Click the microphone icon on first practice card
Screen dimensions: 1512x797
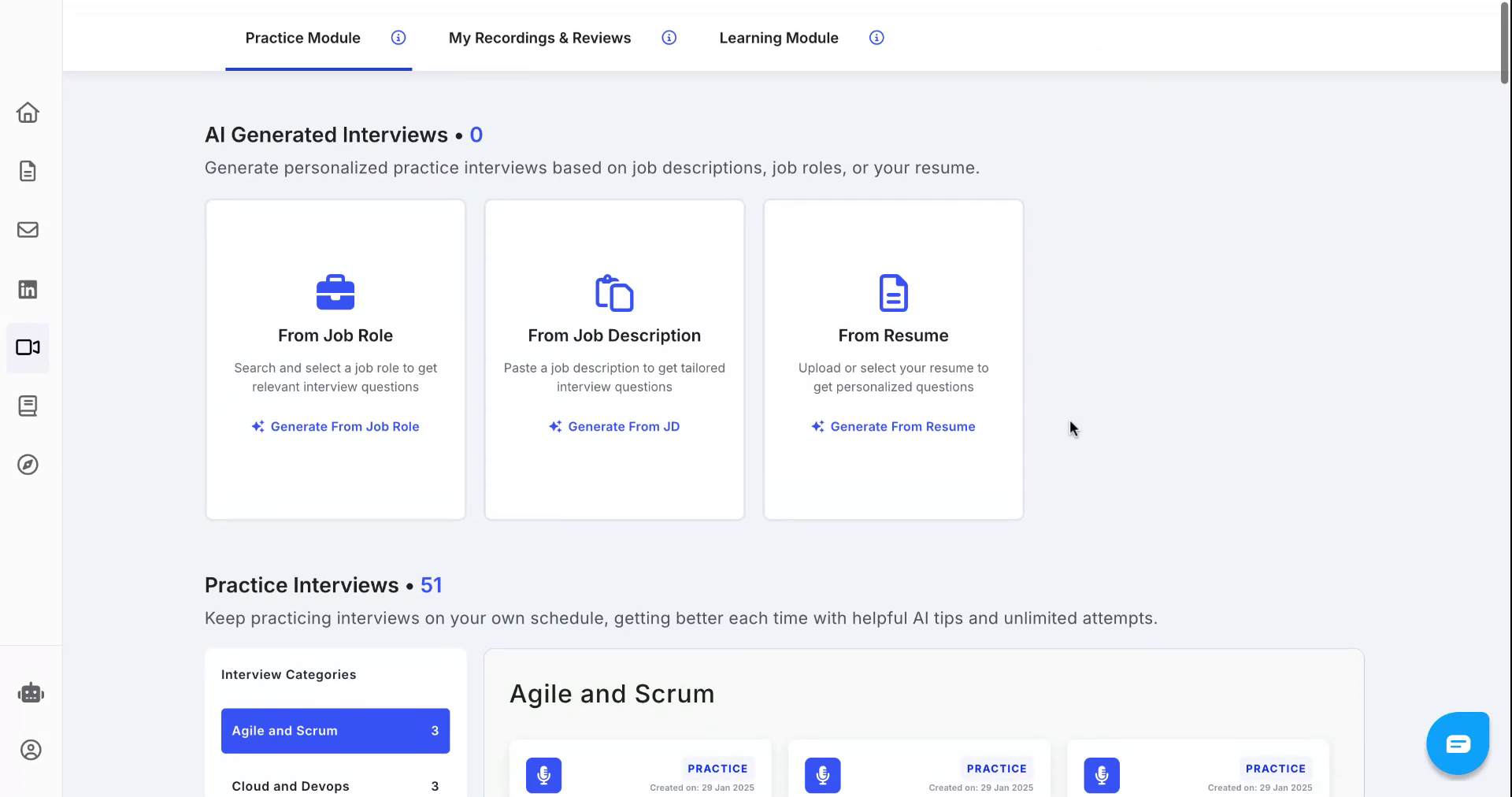[543, 775]
